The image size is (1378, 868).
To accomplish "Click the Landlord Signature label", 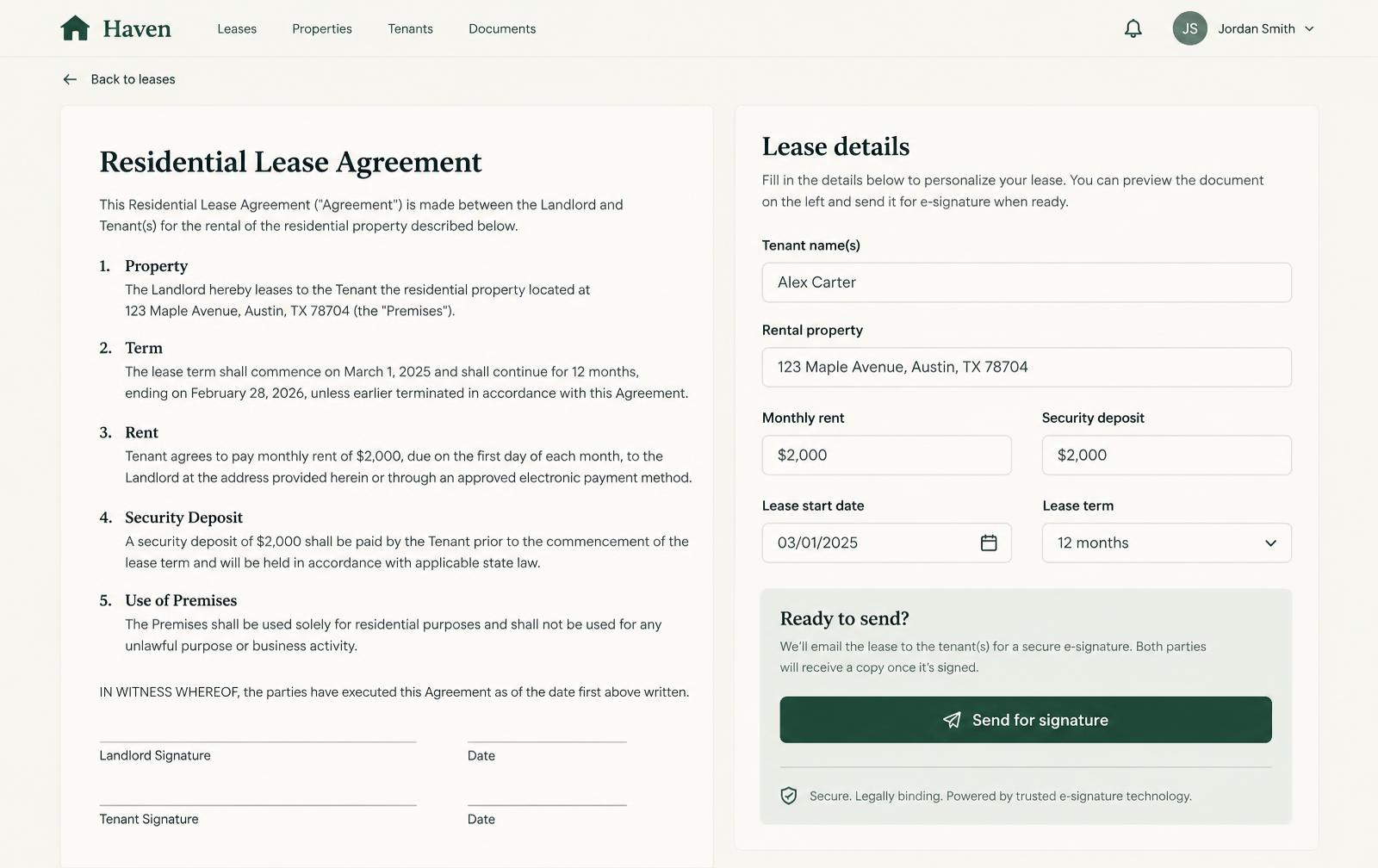I will tap(155, 755).
